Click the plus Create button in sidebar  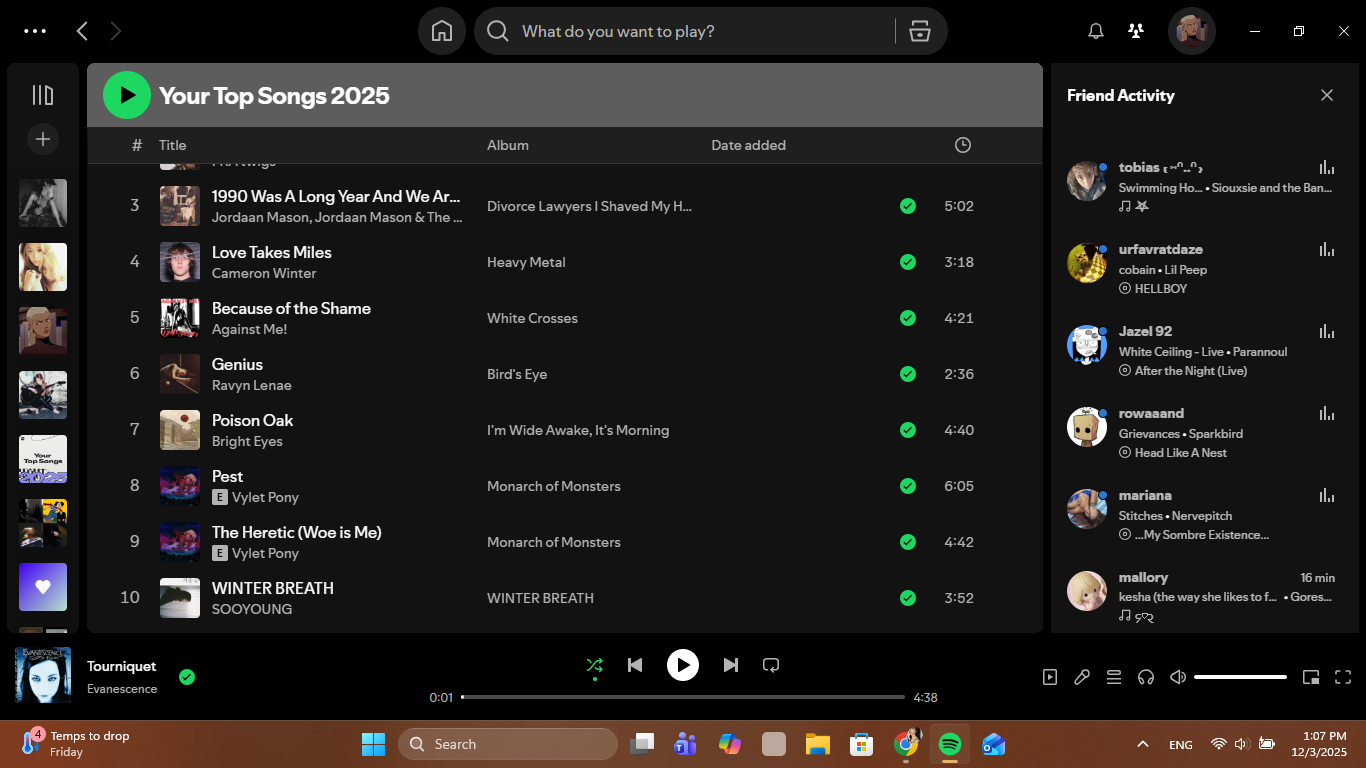43,139
